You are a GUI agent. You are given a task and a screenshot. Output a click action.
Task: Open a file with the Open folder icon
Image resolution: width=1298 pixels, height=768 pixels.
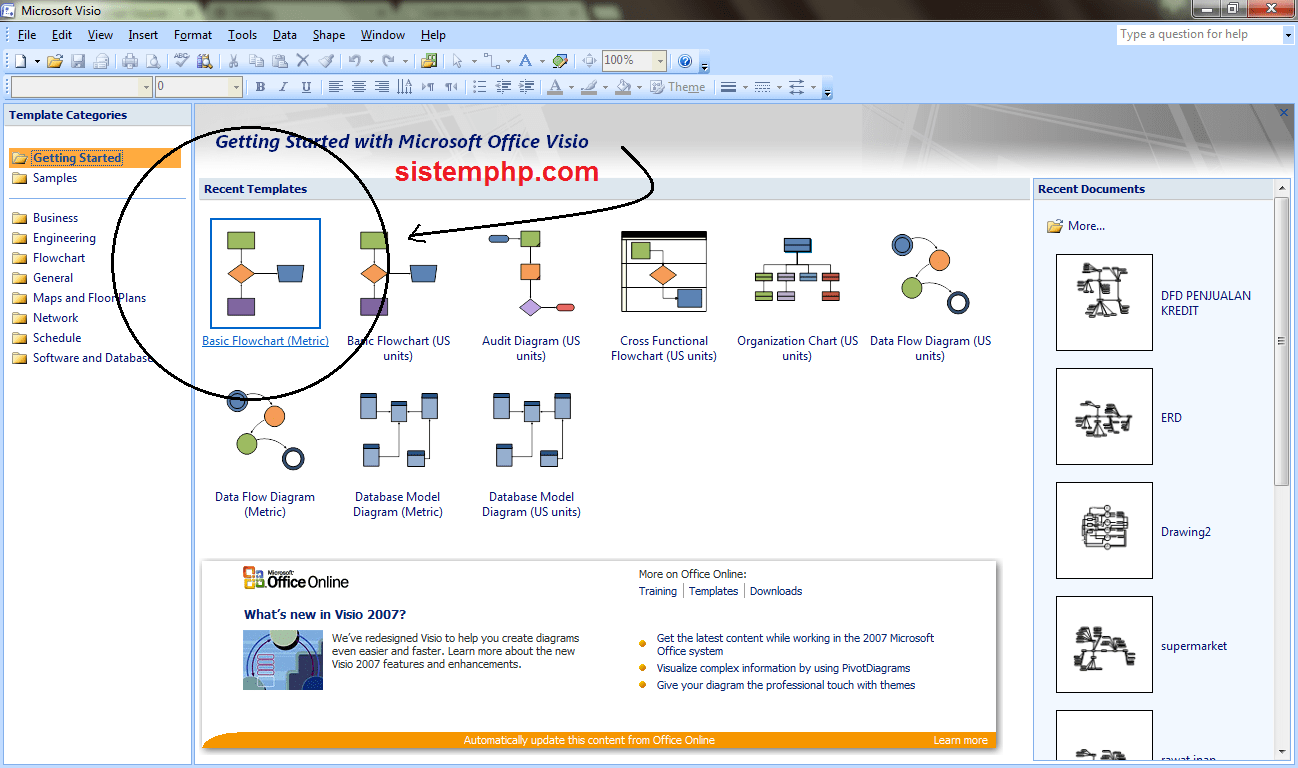click(x=55, y=61)
